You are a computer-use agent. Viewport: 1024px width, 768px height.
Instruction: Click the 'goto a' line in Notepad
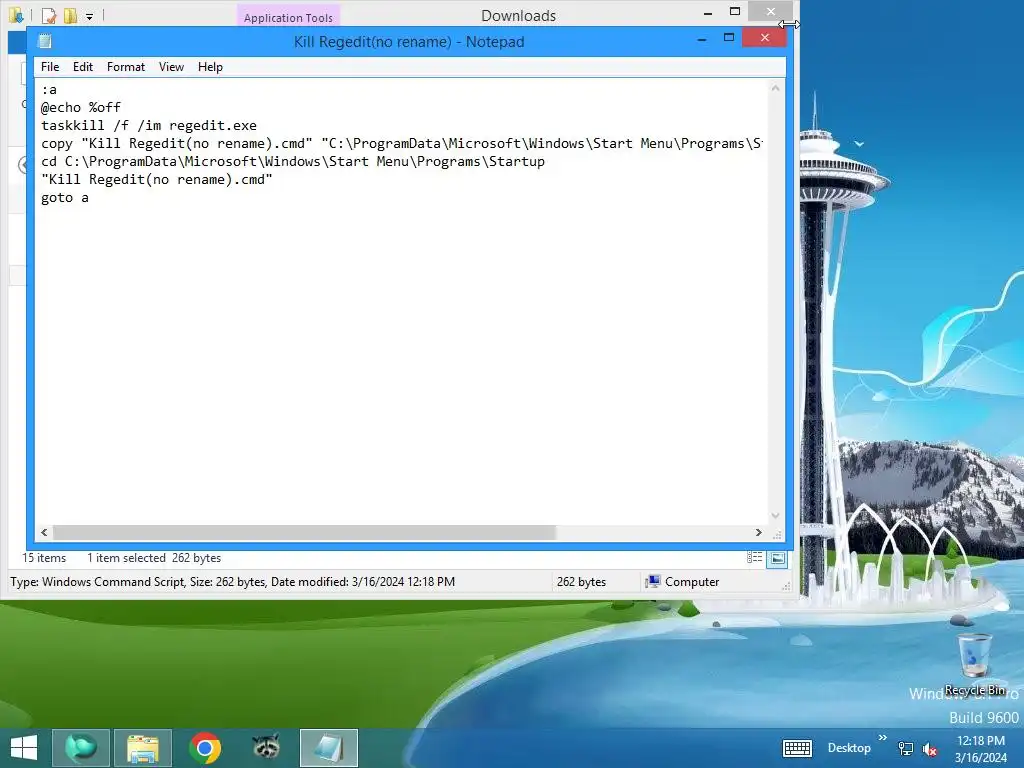(65, 197)
